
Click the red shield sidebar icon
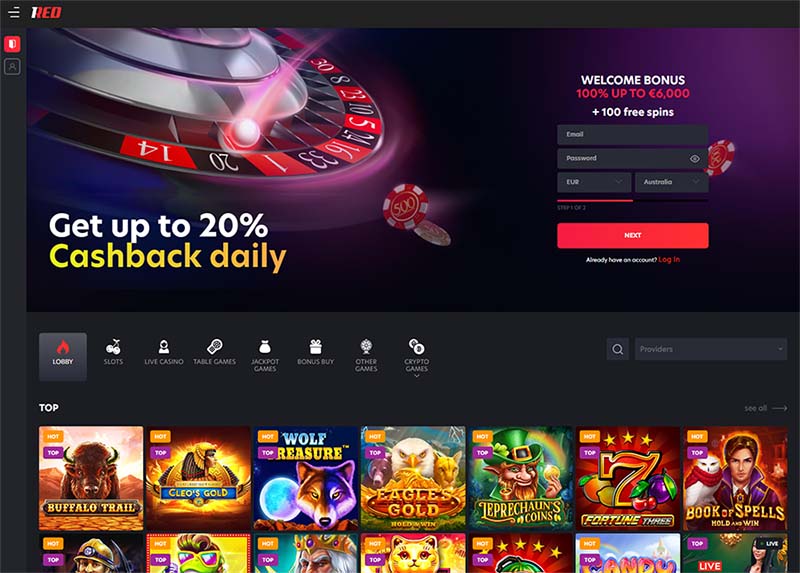tap(12, 44)
